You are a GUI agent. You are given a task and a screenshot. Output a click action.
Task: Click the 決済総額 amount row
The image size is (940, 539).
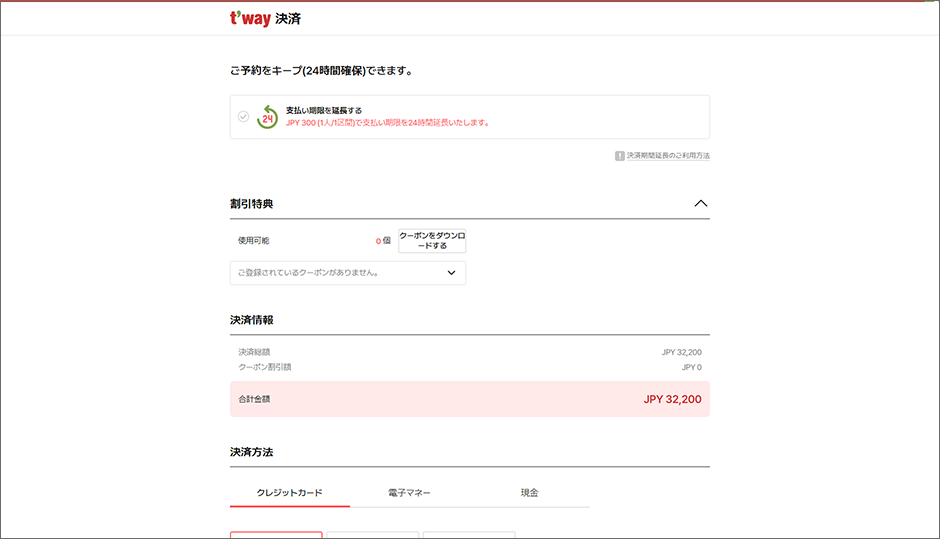point(469,352)
